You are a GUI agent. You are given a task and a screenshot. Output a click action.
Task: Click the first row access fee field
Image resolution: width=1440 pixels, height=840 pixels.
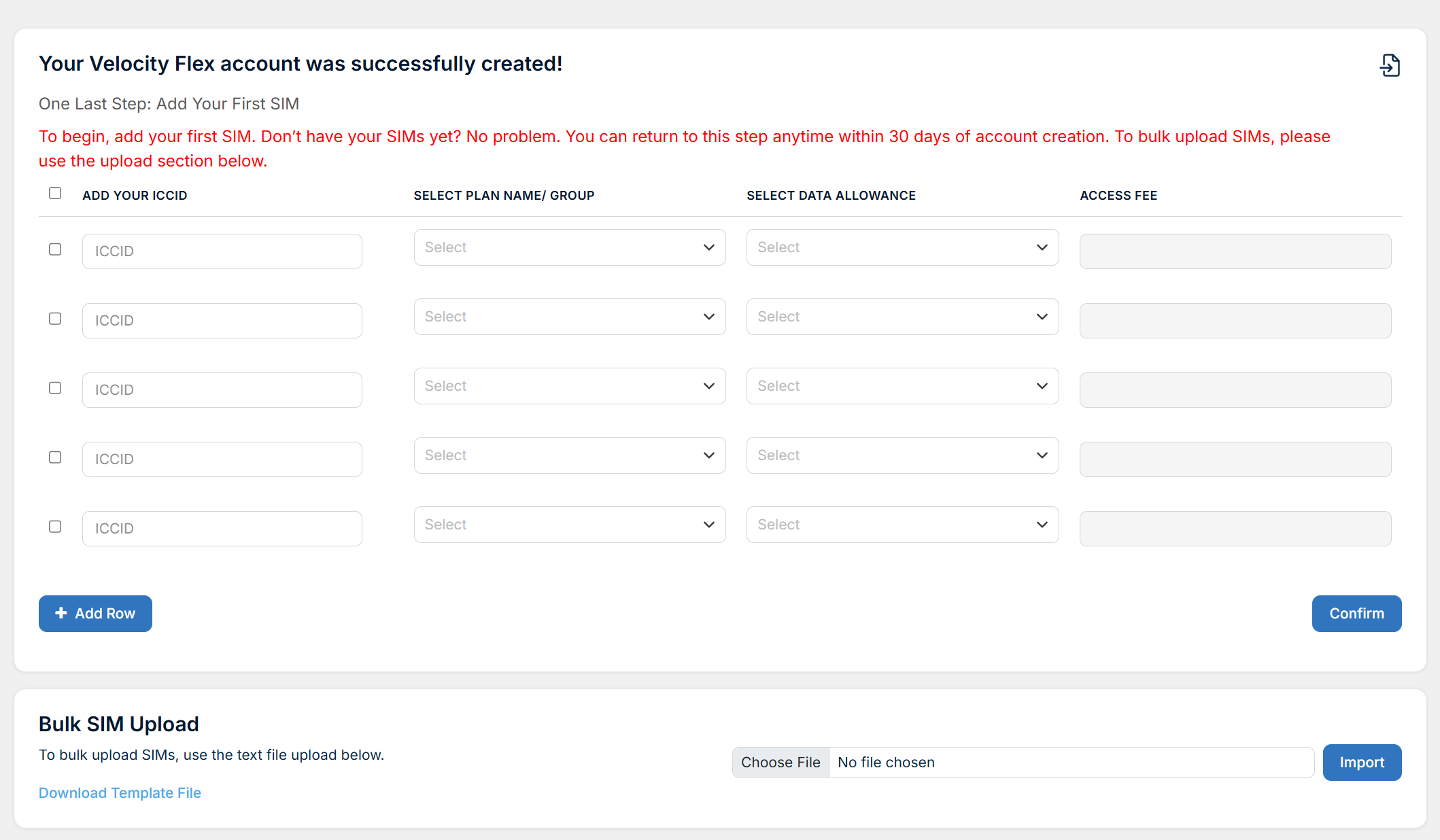(1235, 251)
